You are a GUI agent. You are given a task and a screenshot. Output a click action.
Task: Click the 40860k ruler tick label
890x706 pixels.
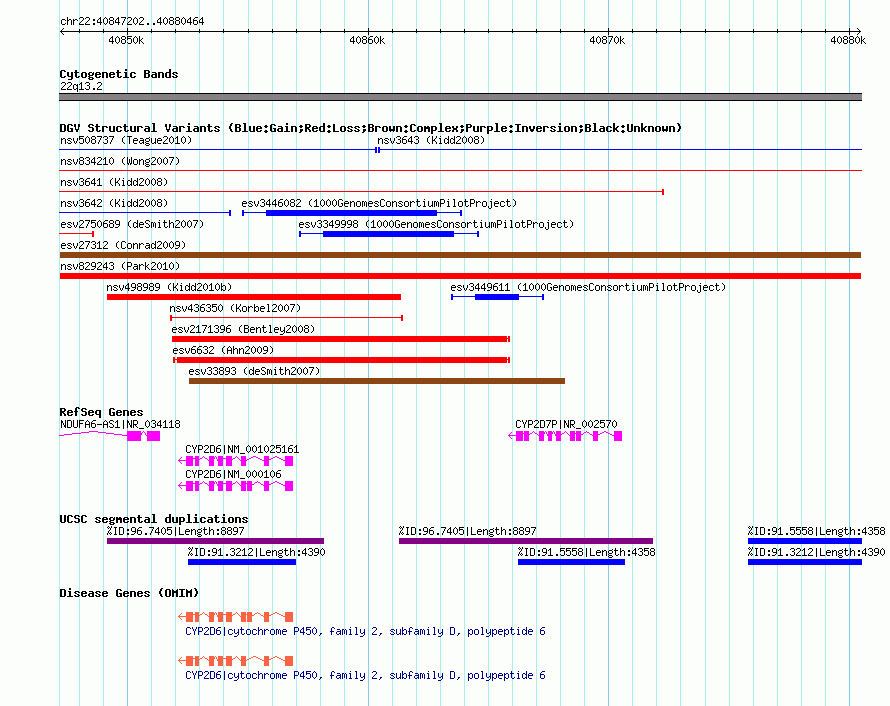click(367, 40)
